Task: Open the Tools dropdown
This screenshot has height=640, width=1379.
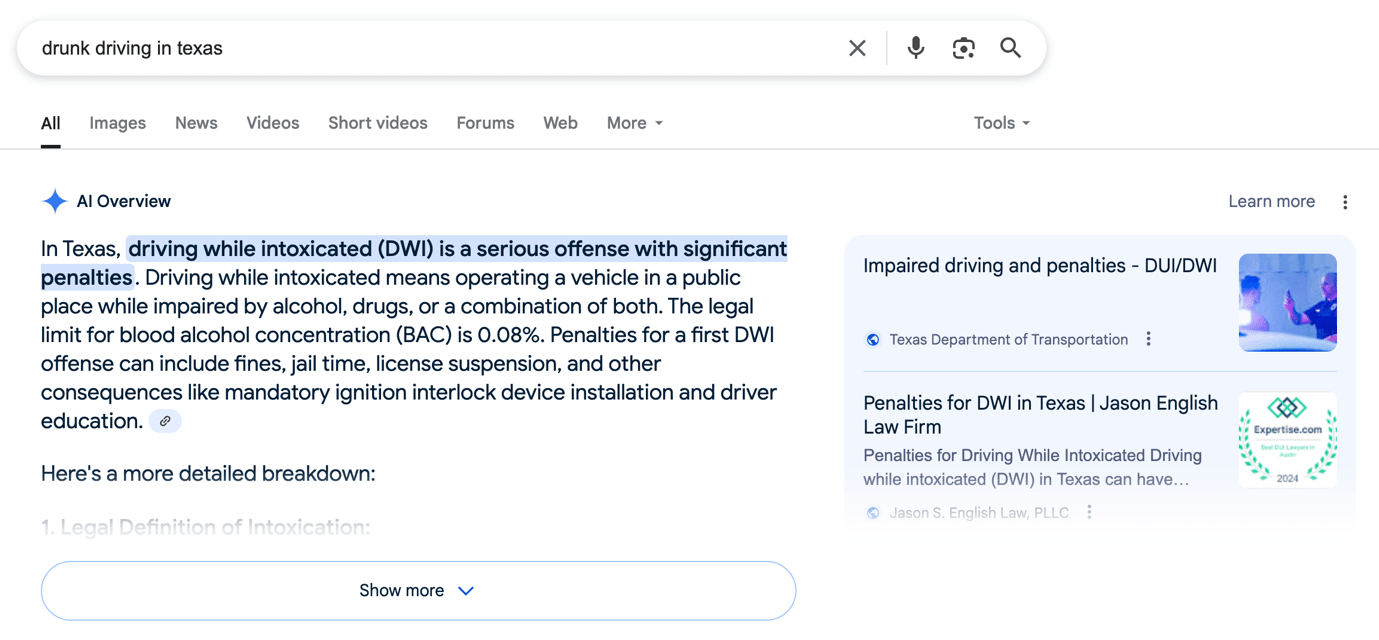Action: coord(1002,123)
